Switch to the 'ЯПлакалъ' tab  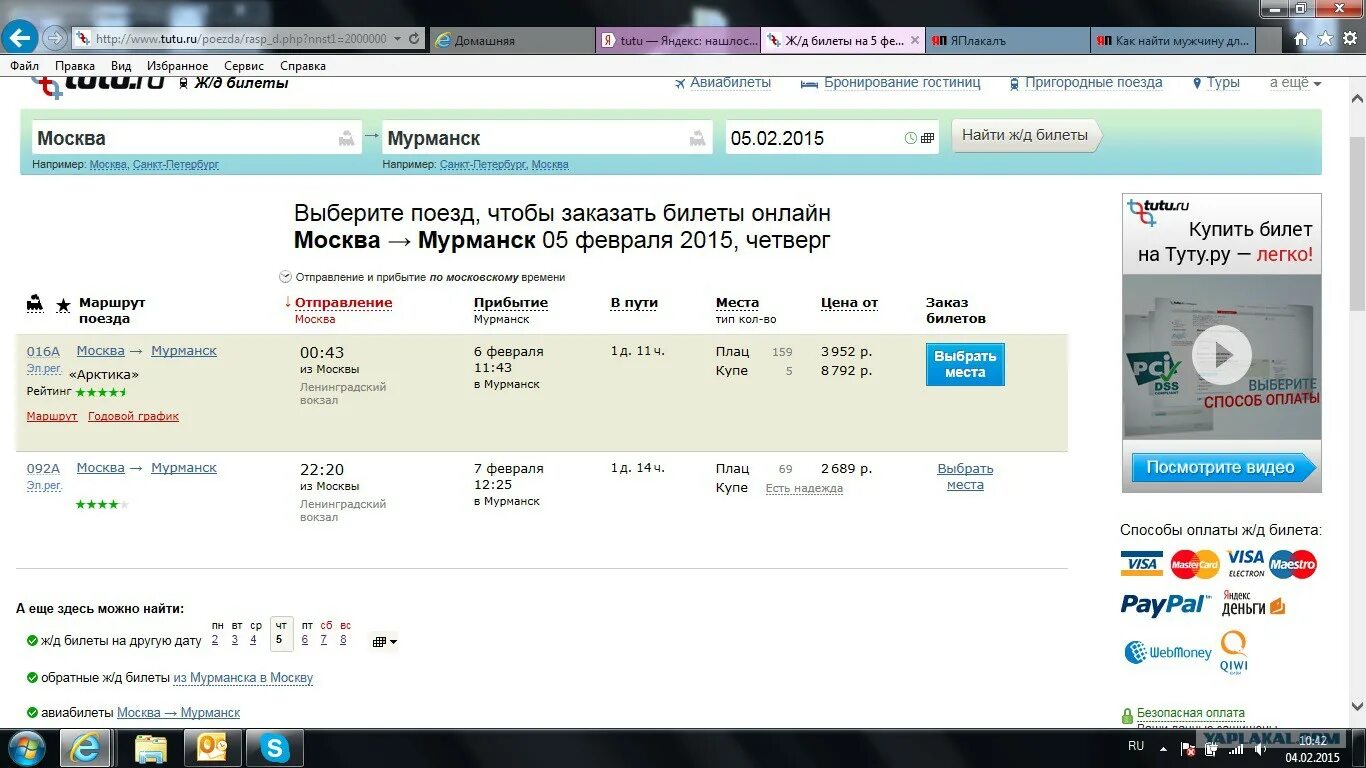(x=1007, y=41)
